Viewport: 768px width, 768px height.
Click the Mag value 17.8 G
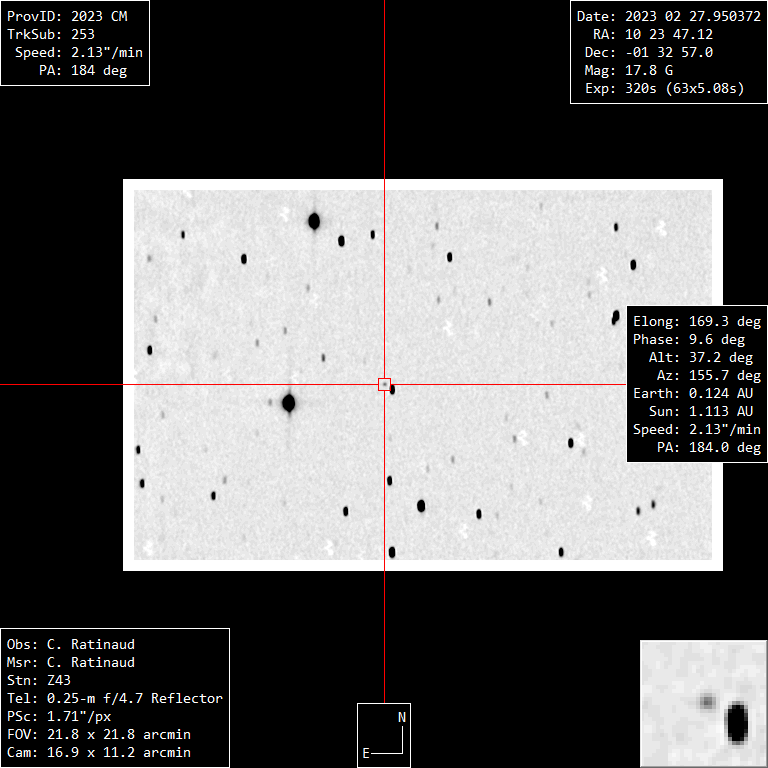point(648,71)
